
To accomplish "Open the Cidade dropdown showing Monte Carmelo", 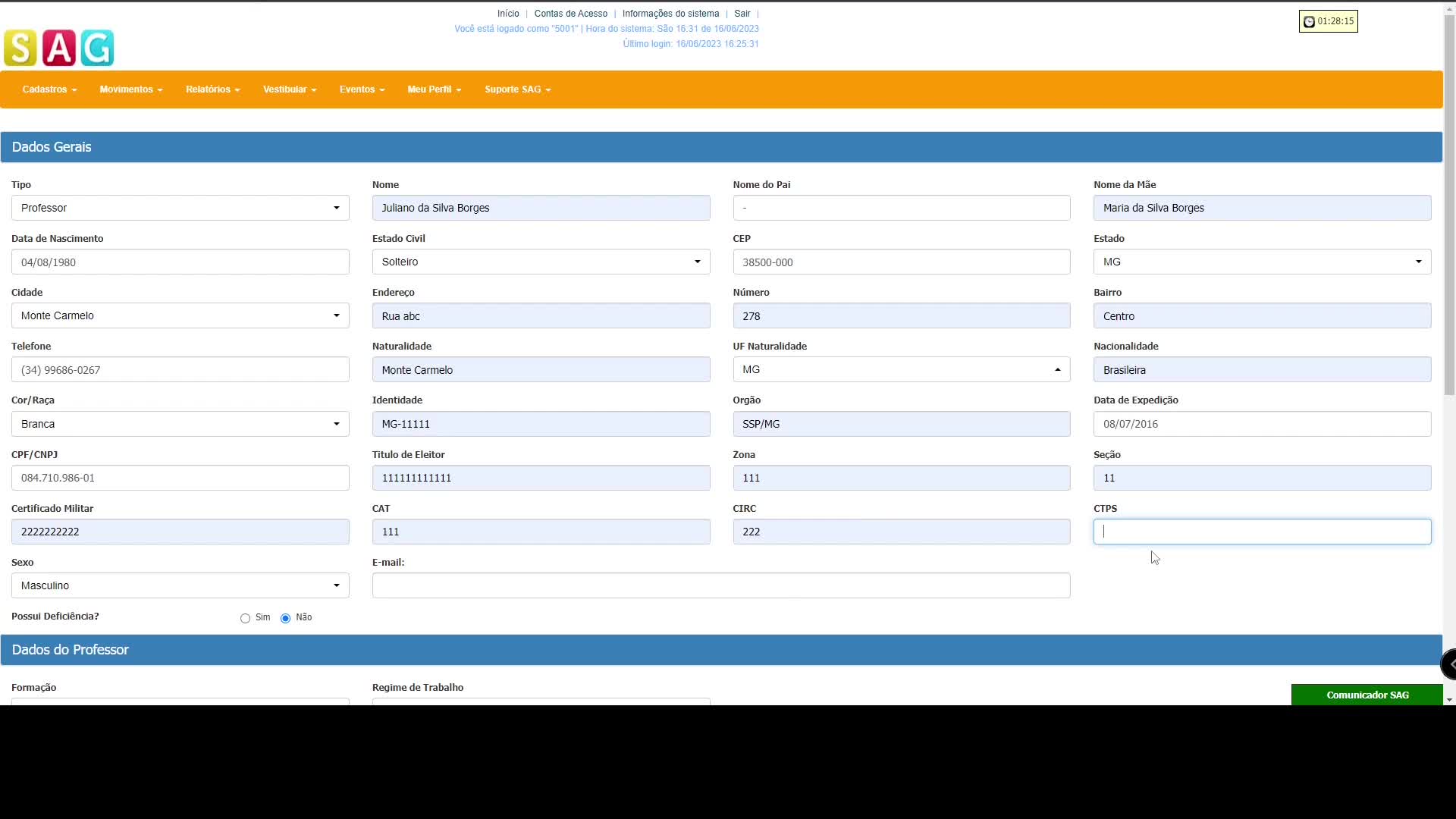I will [x=180, y=315].
